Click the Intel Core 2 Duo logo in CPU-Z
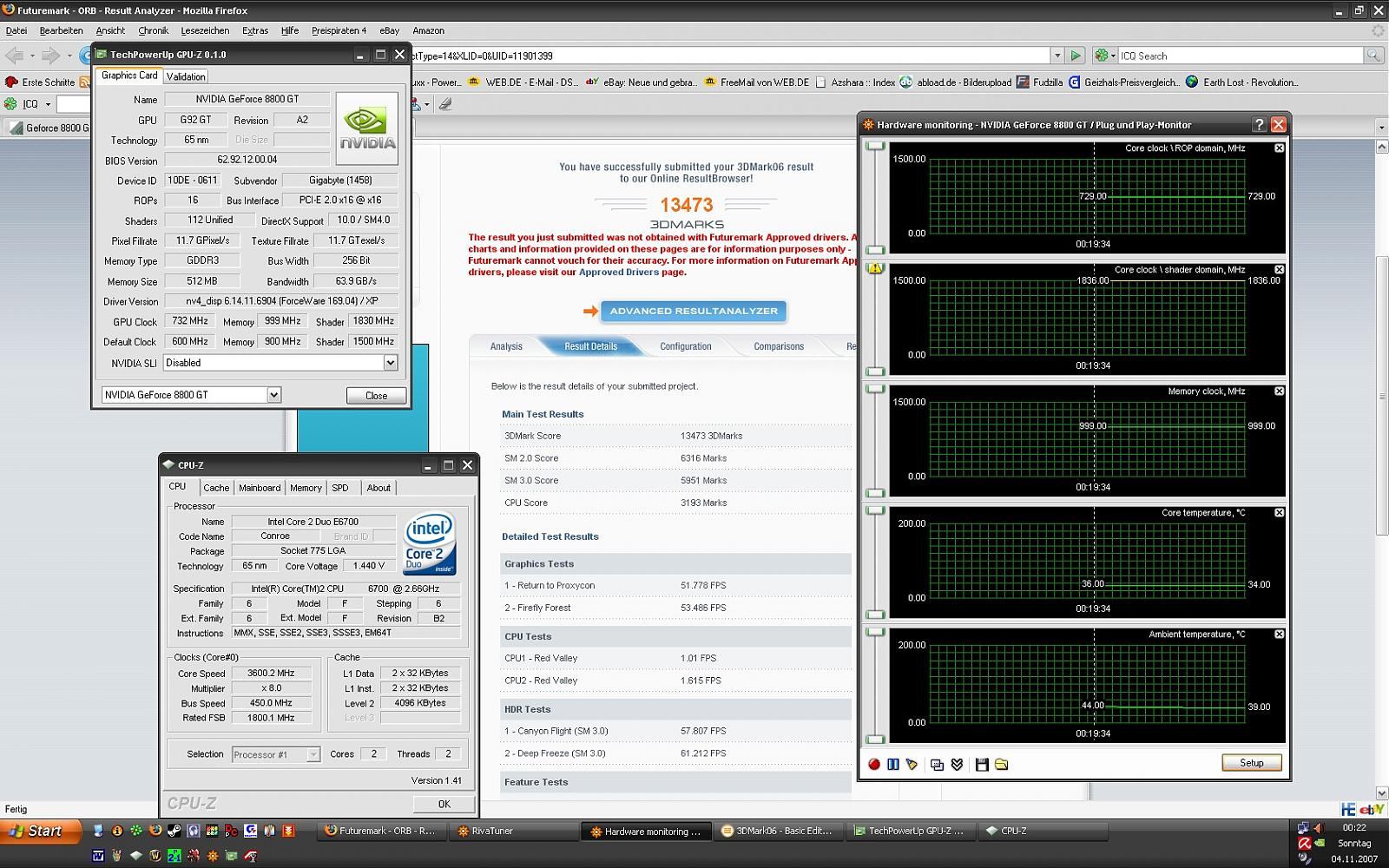This screenshot has height=868, width=1389. point(430,543)
